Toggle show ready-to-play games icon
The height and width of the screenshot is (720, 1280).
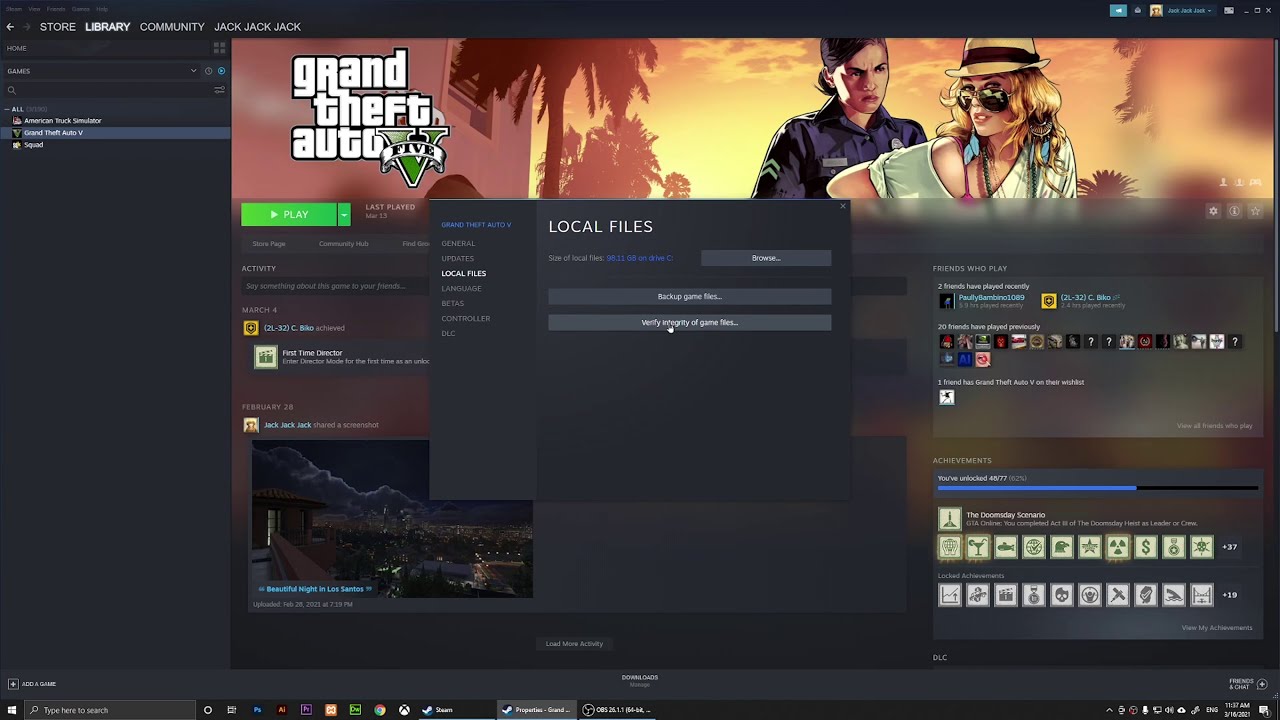[x=221, y=71]
